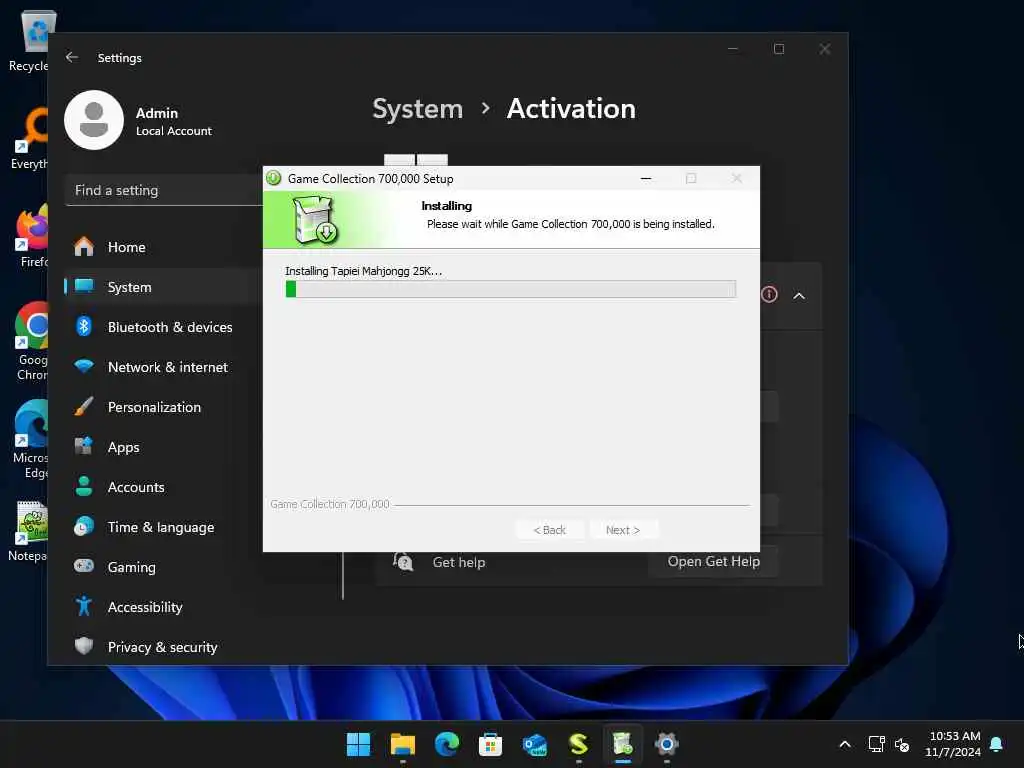Viewport: 1024px width, 768px height.
Task: Click the Setup title bar icon
Action: pyautogui.click(x=274, y=178)
